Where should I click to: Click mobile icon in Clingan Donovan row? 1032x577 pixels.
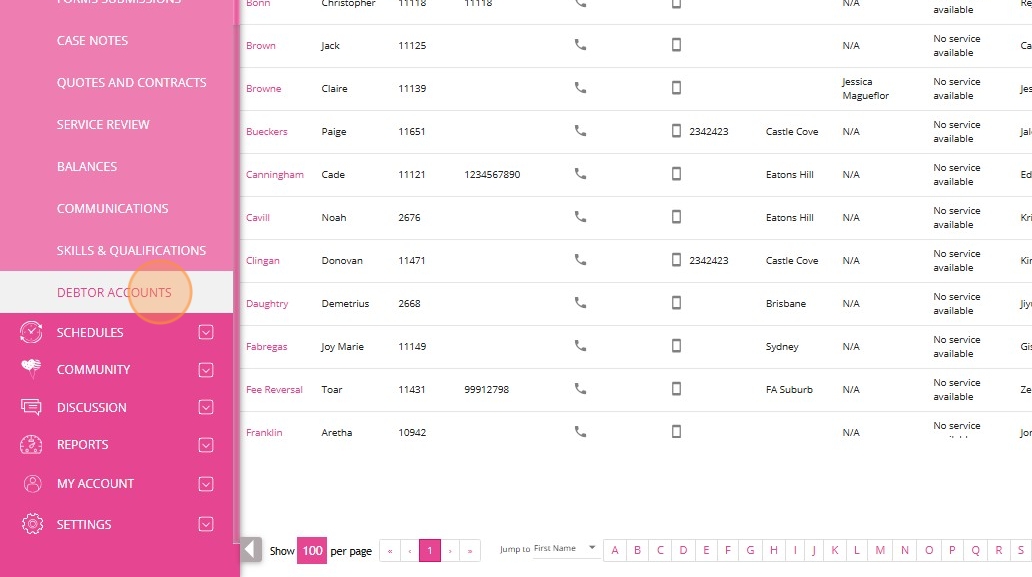676,260
